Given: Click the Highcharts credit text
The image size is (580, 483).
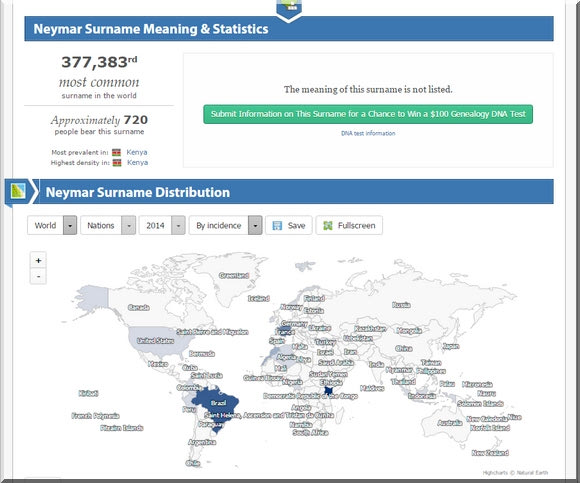Looking at the screenshot, I should [x=515, y=472].
